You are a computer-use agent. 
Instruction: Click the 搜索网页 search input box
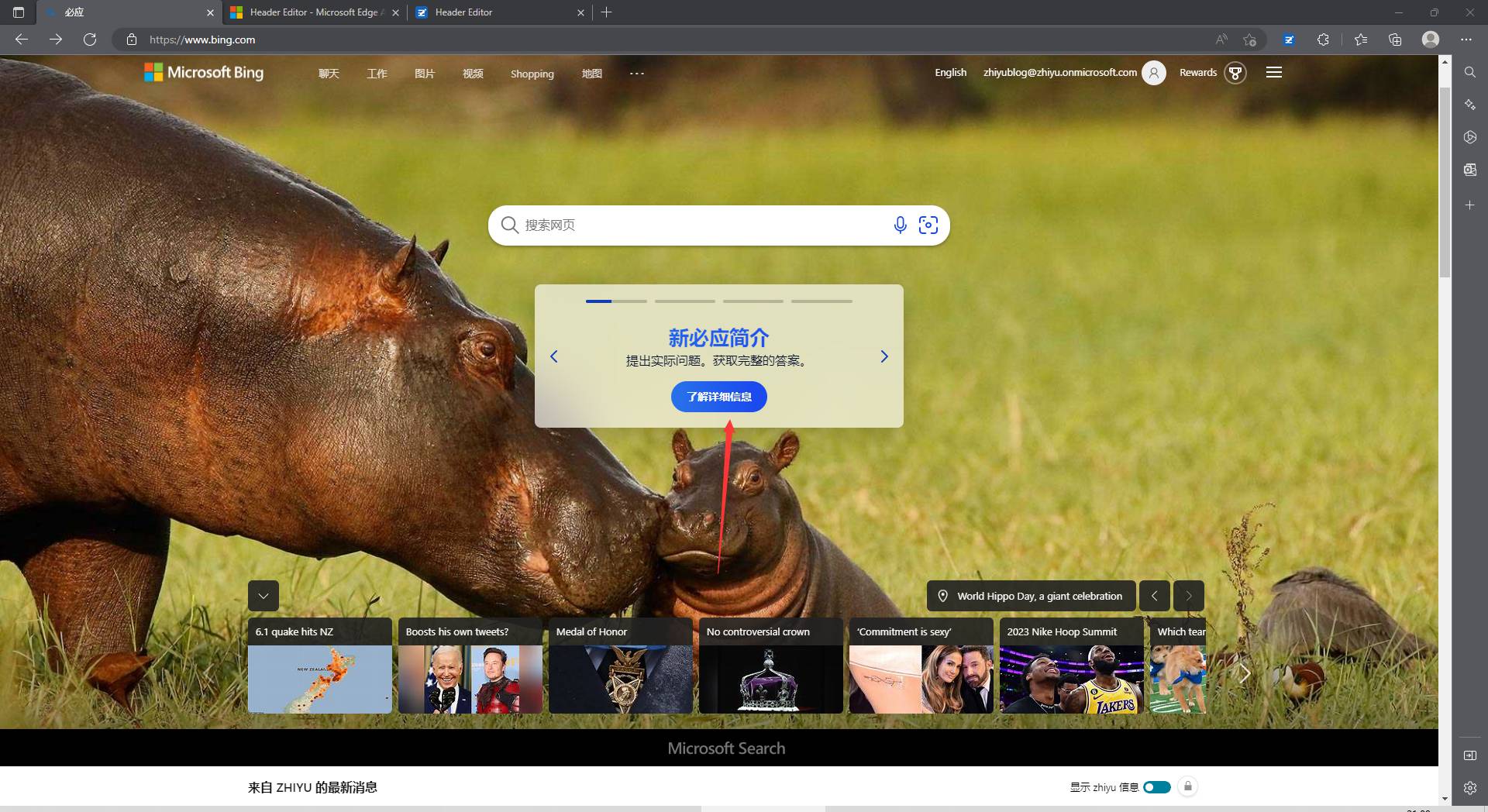(x=697, y=225)
